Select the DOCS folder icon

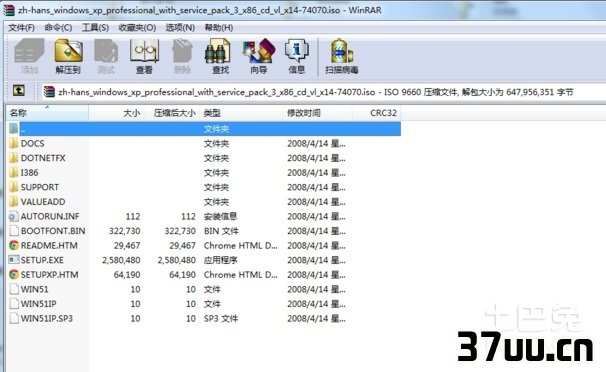(14, 143)
